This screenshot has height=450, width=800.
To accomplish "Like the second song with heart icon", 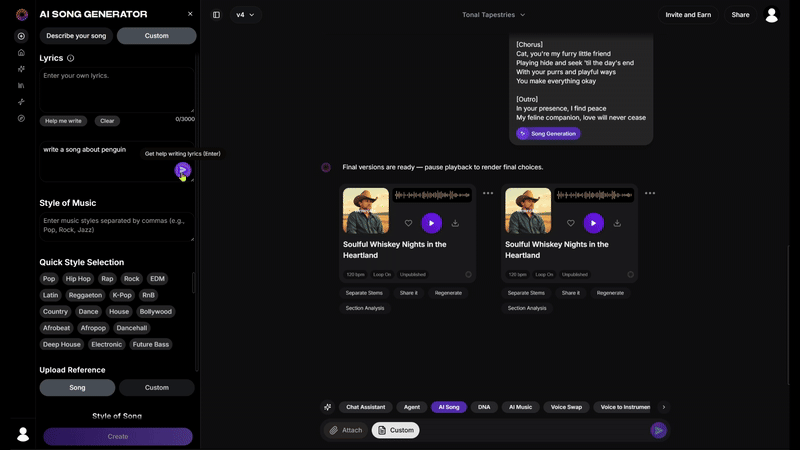I will [x=570, y=223].
